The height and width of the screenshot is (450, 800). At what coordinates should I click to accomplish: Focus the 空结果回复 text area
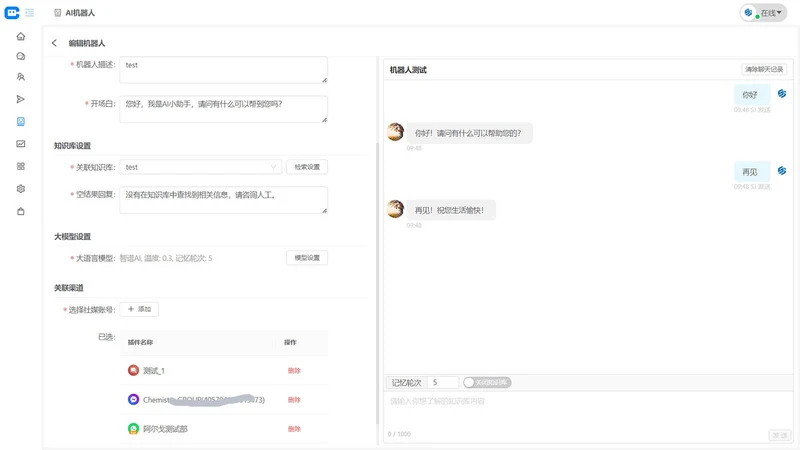223,200
